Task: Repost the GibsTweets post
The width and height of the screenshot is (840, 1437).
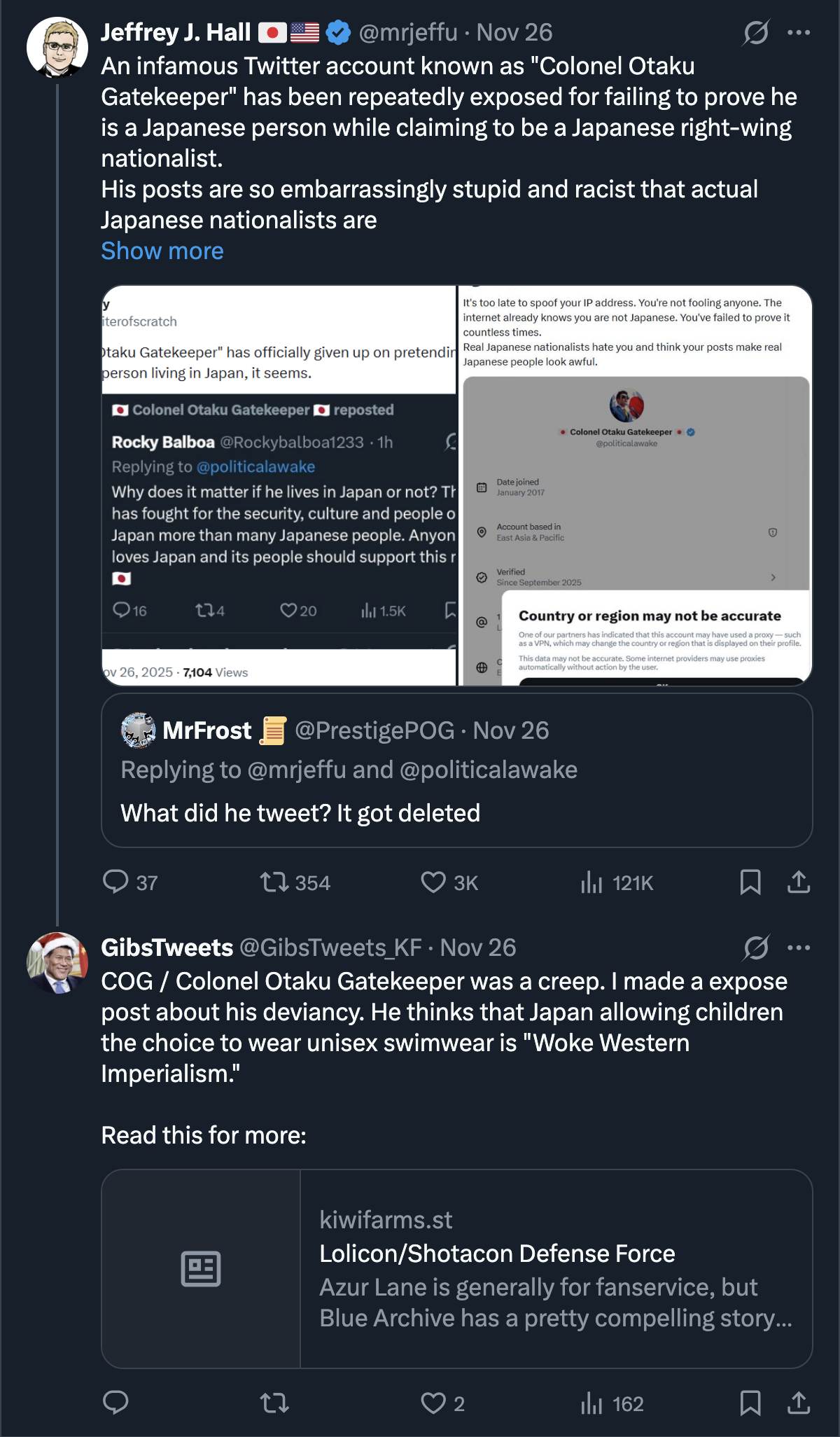Action: (x=274, y=1403)
